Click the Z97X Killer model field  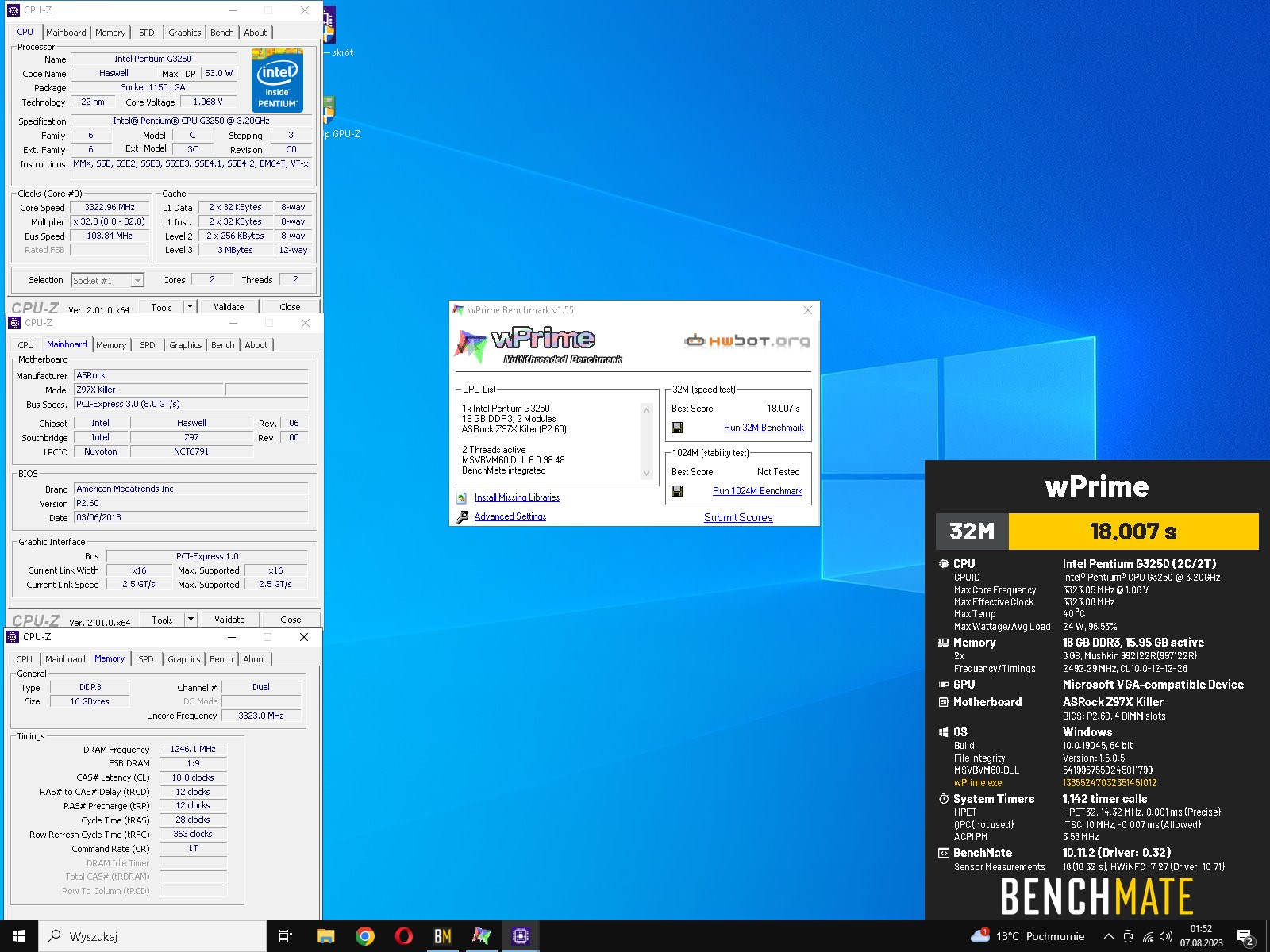coord(148,390)
